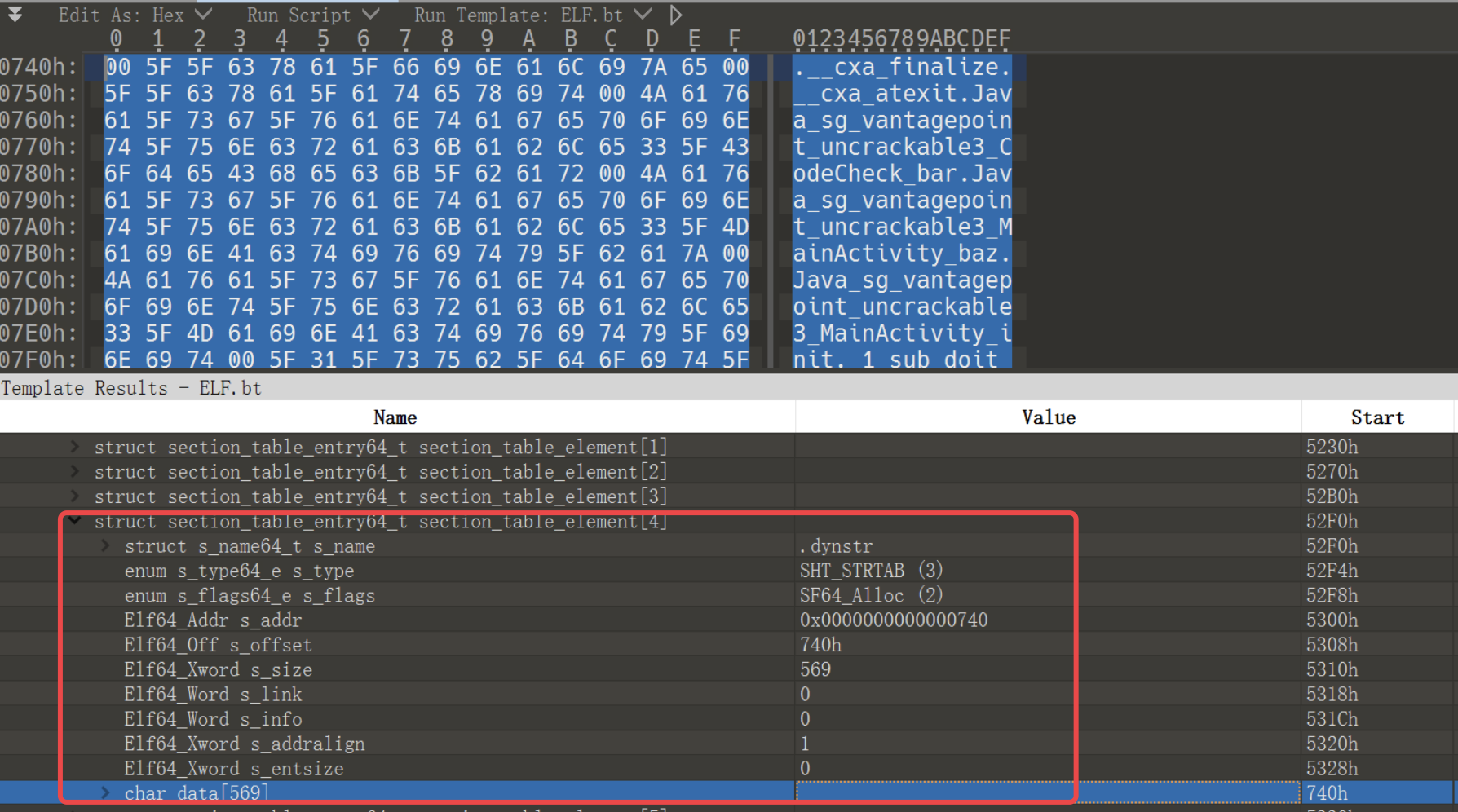
Task: Select the enum s_type64_e s_type row
Action: pyautogui.click(x=727, y=571)
